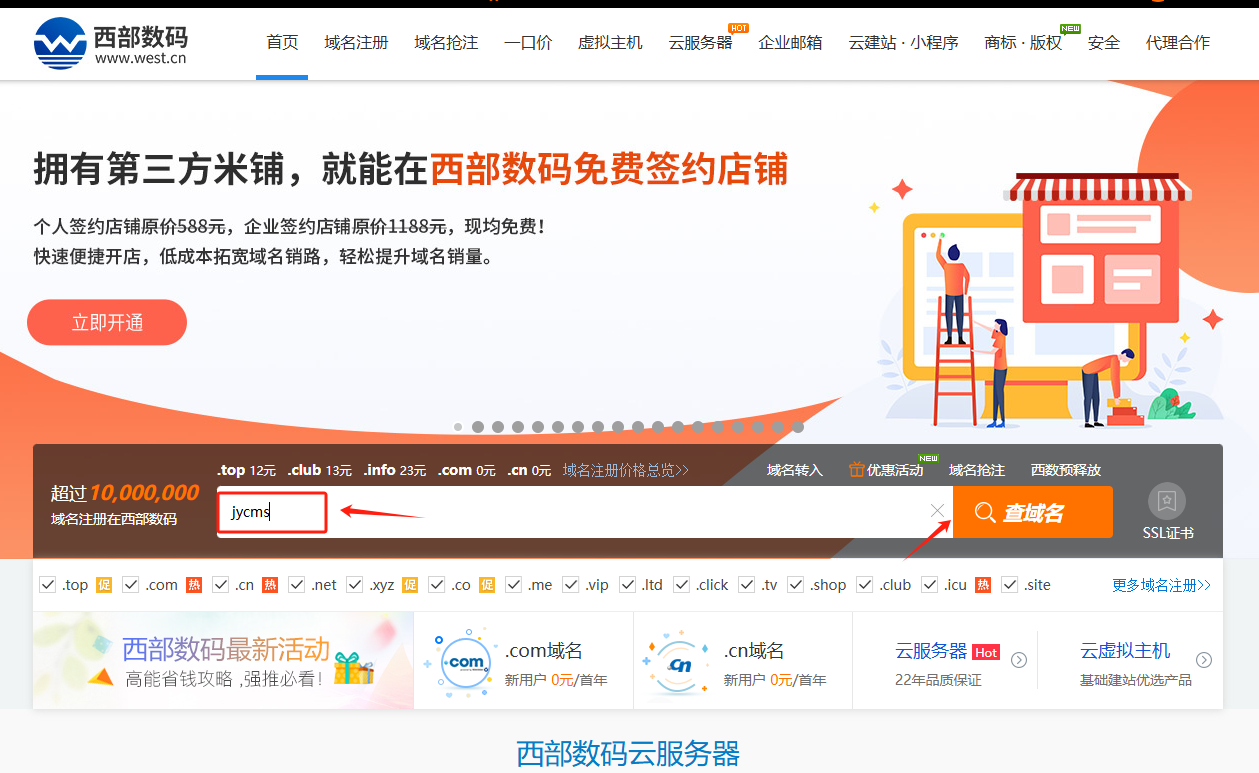Open the .com域名 新用户 0元/首年 card

coord(524,661)
